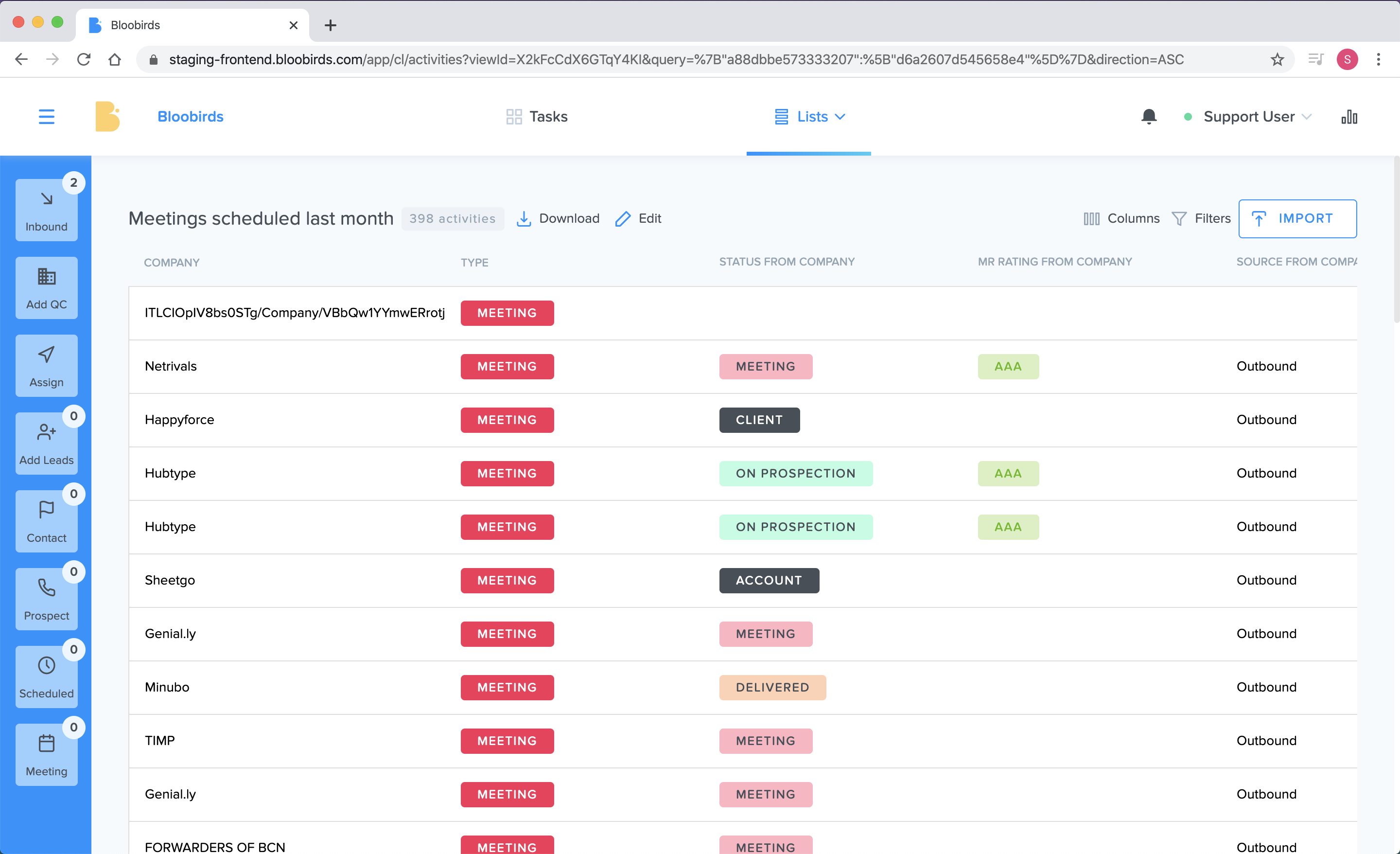The width and height of the screenshot is (1400, 854).
Task: Open the bar chart dashboard icon
Action: tap(1349, 117)
